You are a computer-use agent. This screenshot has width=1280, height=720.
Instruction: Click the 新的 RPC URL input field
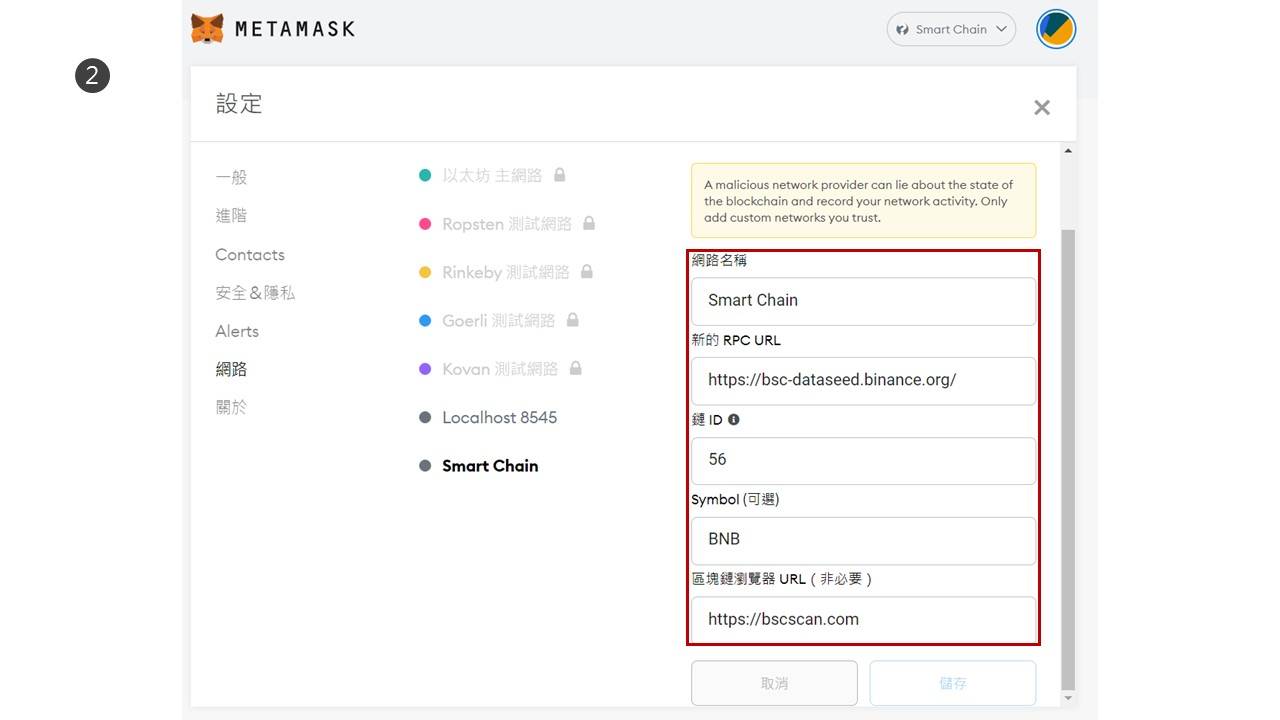pyautogui.click(x=863, y=380)
